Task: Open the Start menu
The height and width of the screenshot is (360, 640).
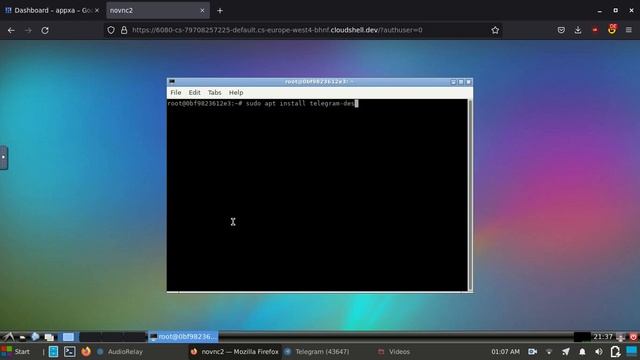Action: [x=16, y=351]
